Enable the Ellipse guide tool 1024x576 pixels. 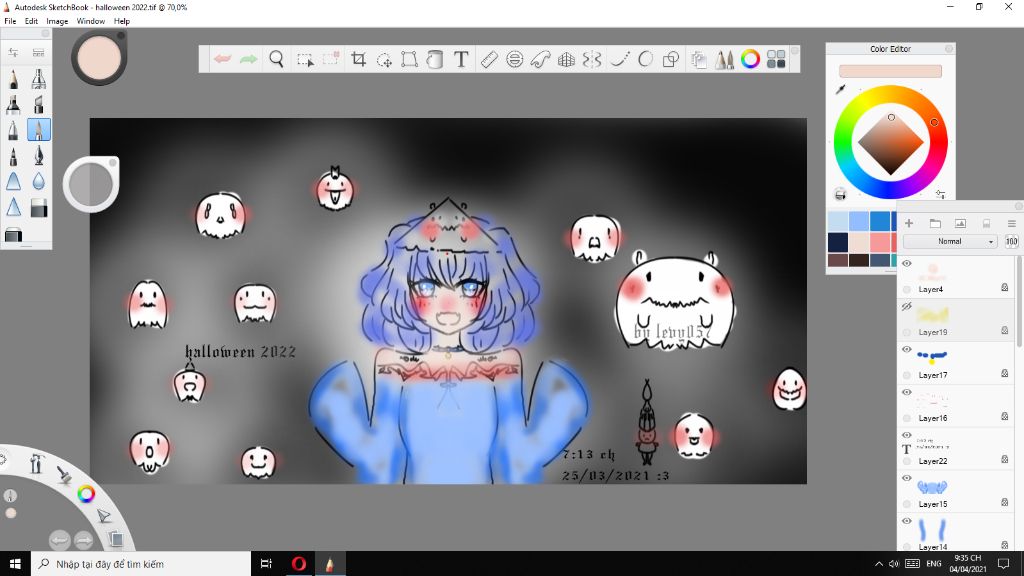[x=515, y=59]
